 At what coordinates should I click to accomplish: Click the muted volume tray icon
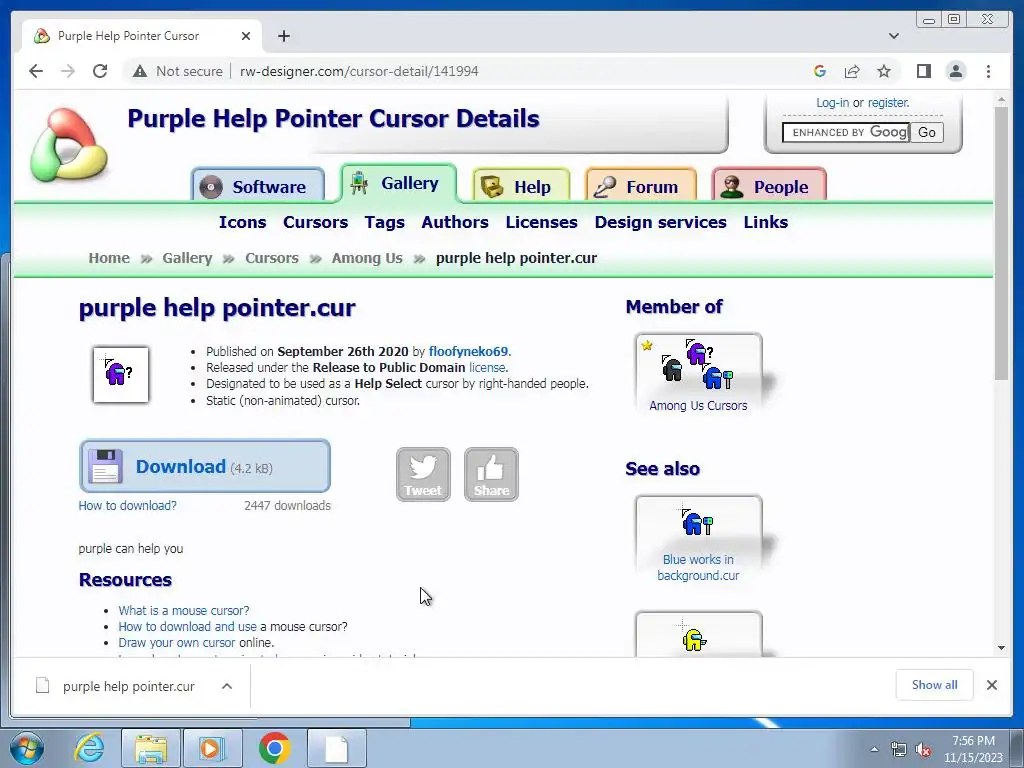(x=923, y=750)
